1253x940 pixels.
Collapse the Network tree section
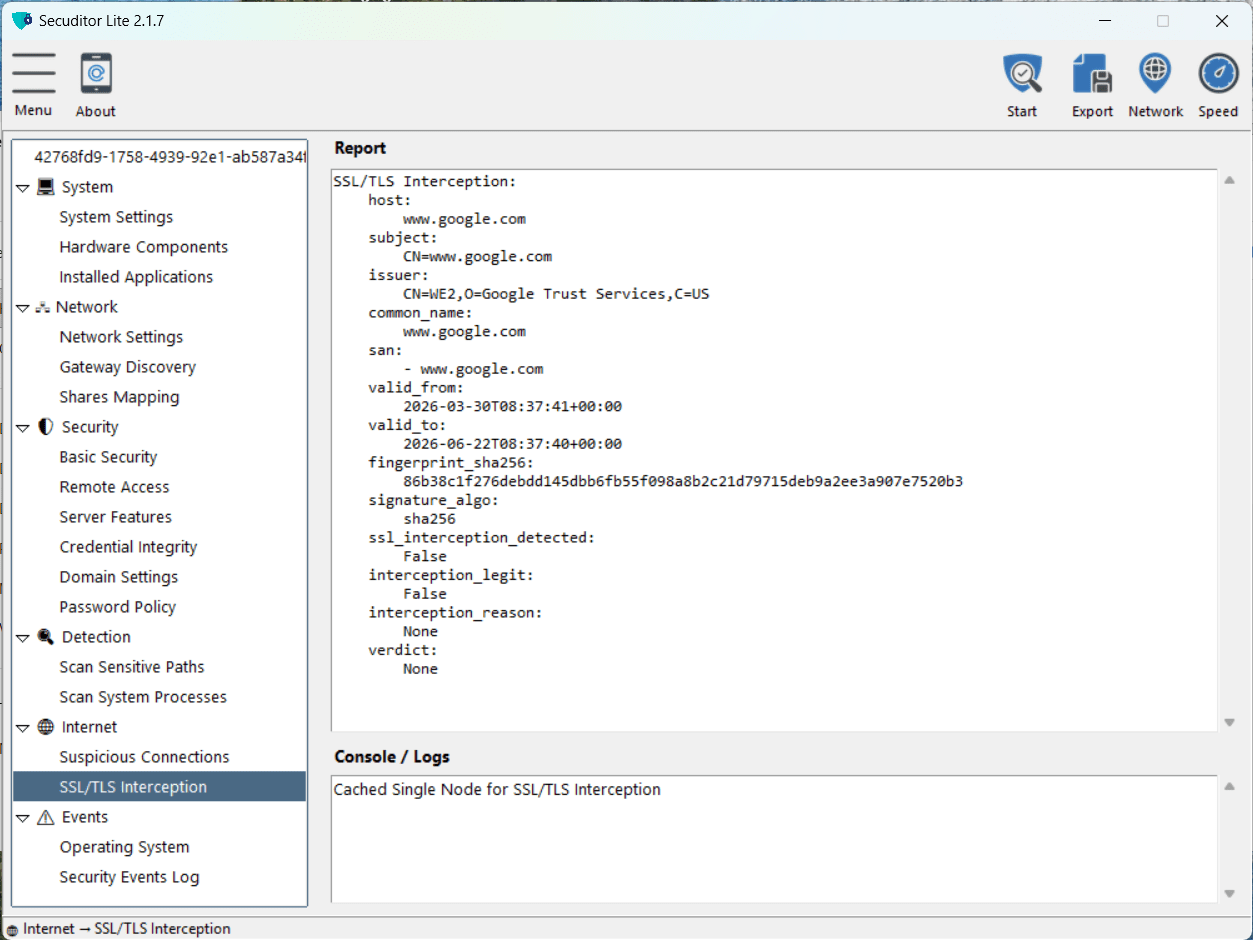coord(23,308)
